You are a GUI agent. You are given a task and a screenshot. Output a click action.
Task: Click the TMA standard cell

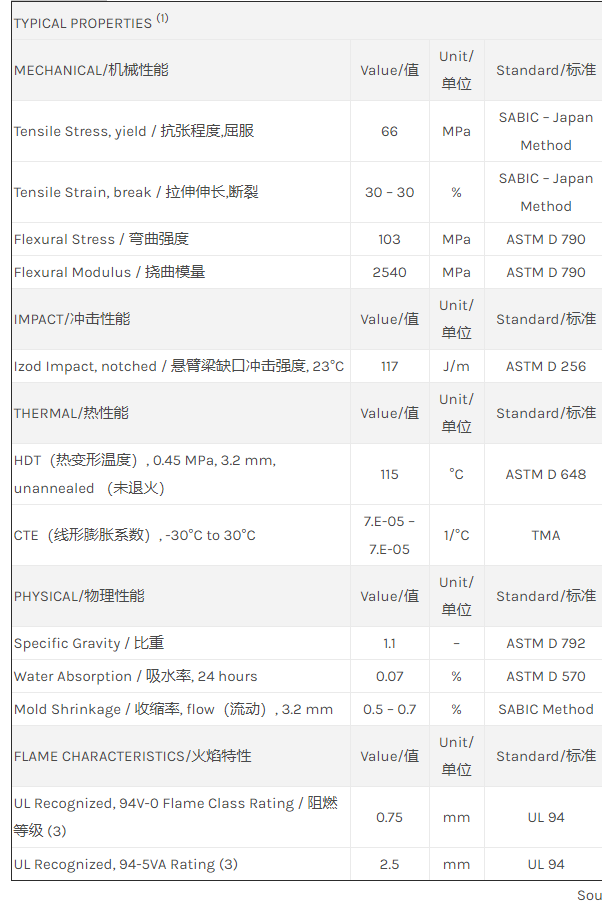tap(546, 535)
